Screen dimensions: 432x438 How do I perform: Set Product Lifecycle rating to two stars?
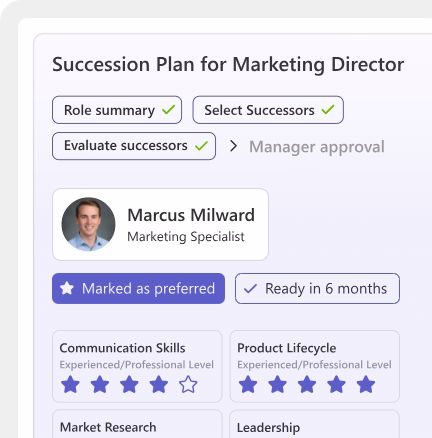277,384
